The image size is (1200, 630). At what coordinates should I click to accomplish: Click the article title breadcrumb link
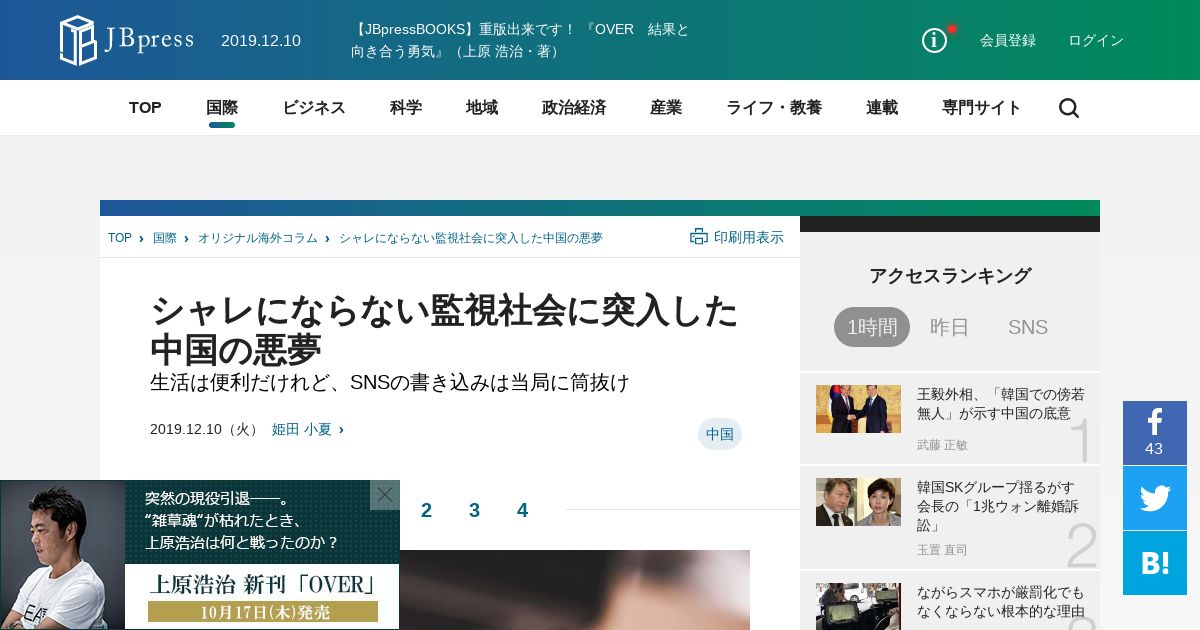pos(471,238)
